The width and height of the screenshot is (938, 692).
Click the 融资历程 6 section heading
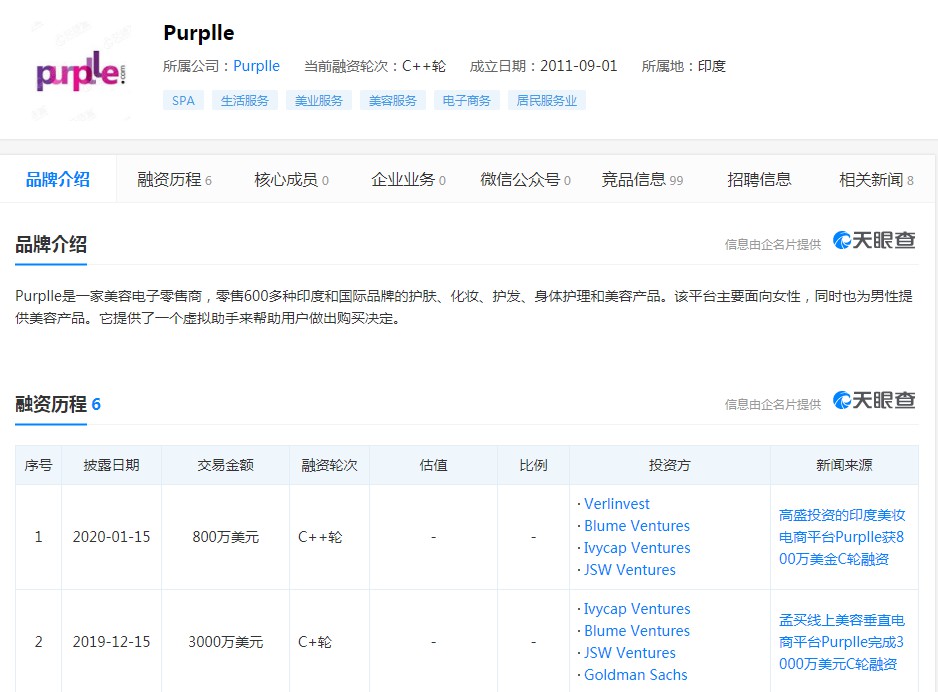(58, 404)
